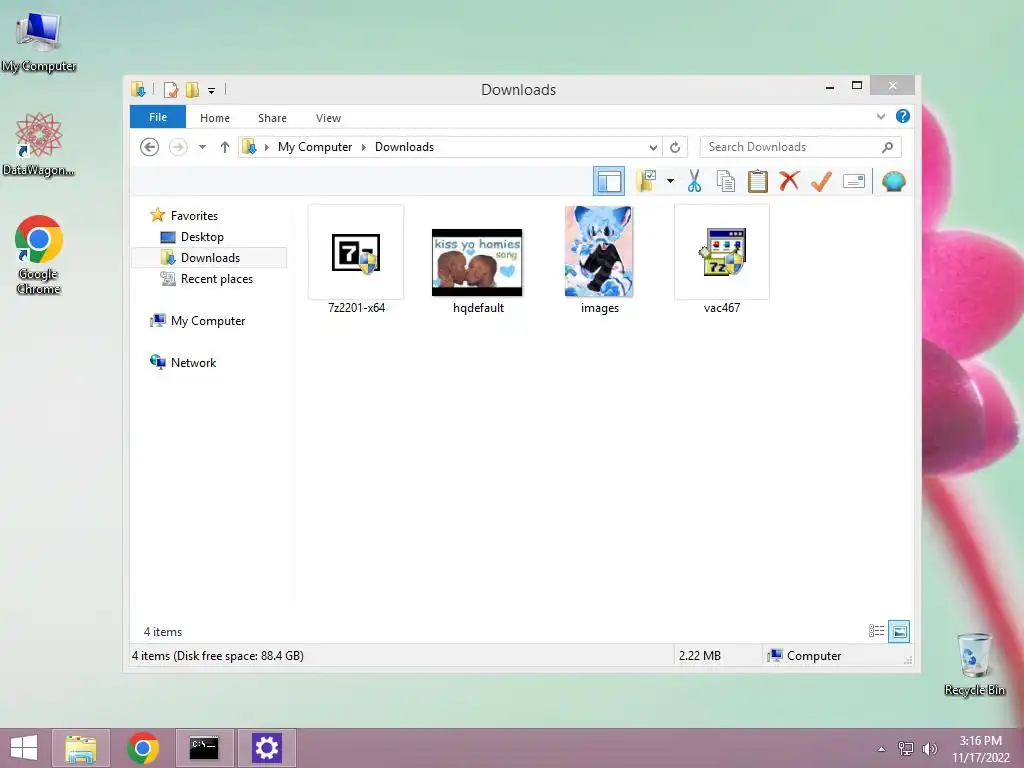Open the File ribbon tab

click(x=158, y=117)
